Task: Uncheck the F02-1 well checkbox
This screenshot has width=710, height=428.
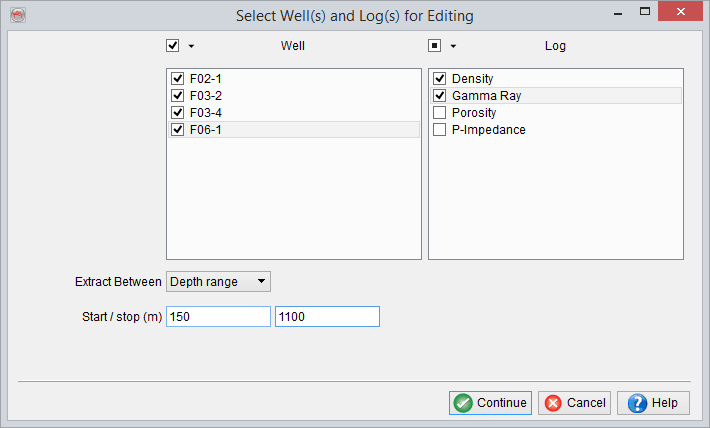Action: [x=178, y=78]
